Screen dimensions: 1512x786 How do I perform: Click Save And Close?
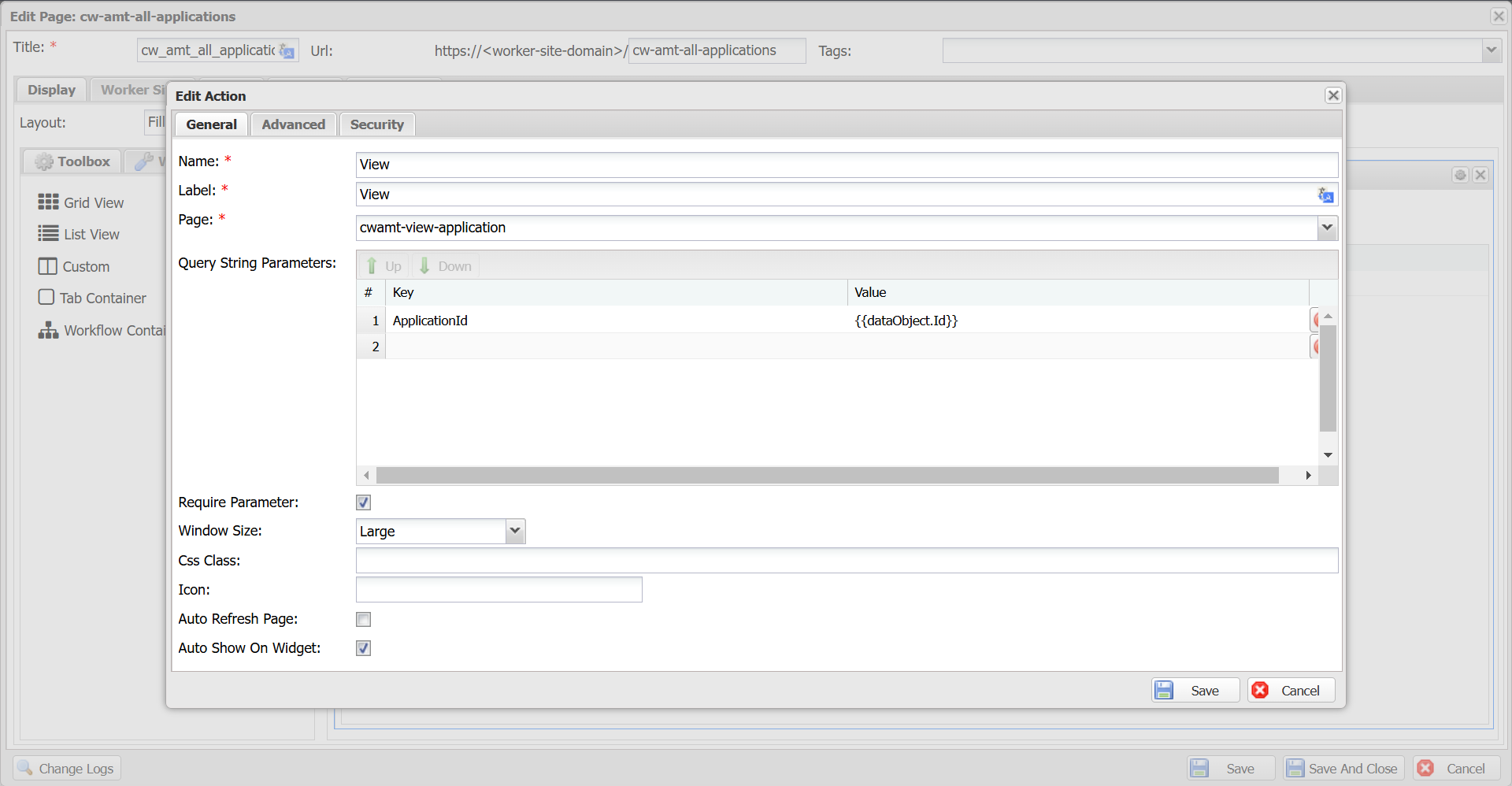coord(1343,769)
